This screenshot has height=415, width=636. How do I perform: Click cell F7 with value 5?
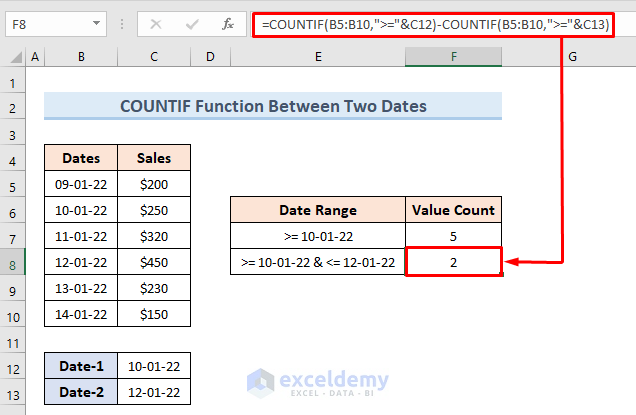(454, 236)
